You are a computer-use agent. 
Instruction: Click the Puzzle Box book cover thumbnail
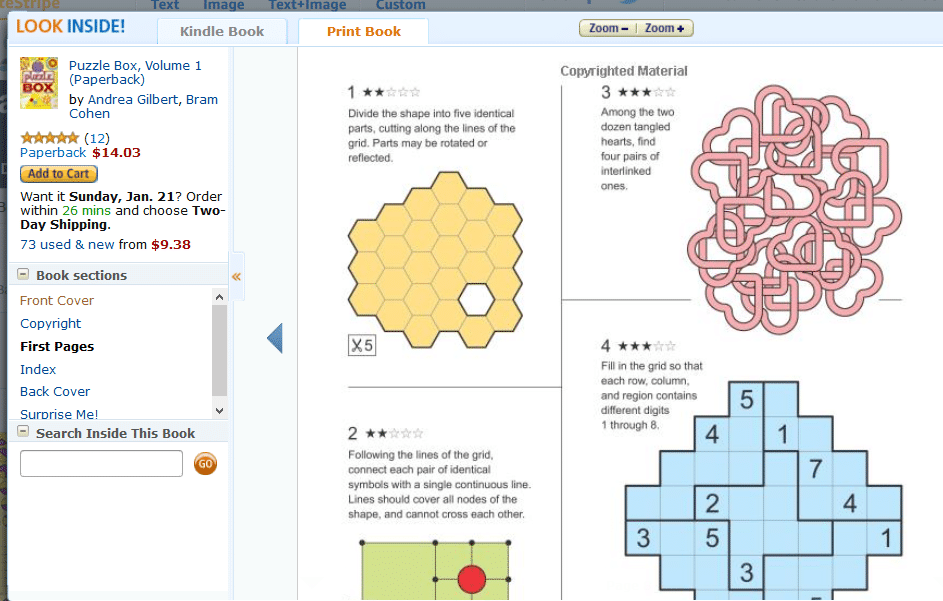pos(39,83)
